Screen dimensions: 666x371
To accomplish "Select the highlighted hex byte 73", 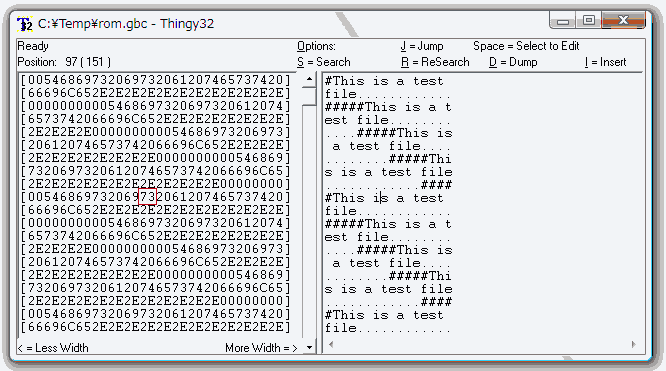I will 147,197.
